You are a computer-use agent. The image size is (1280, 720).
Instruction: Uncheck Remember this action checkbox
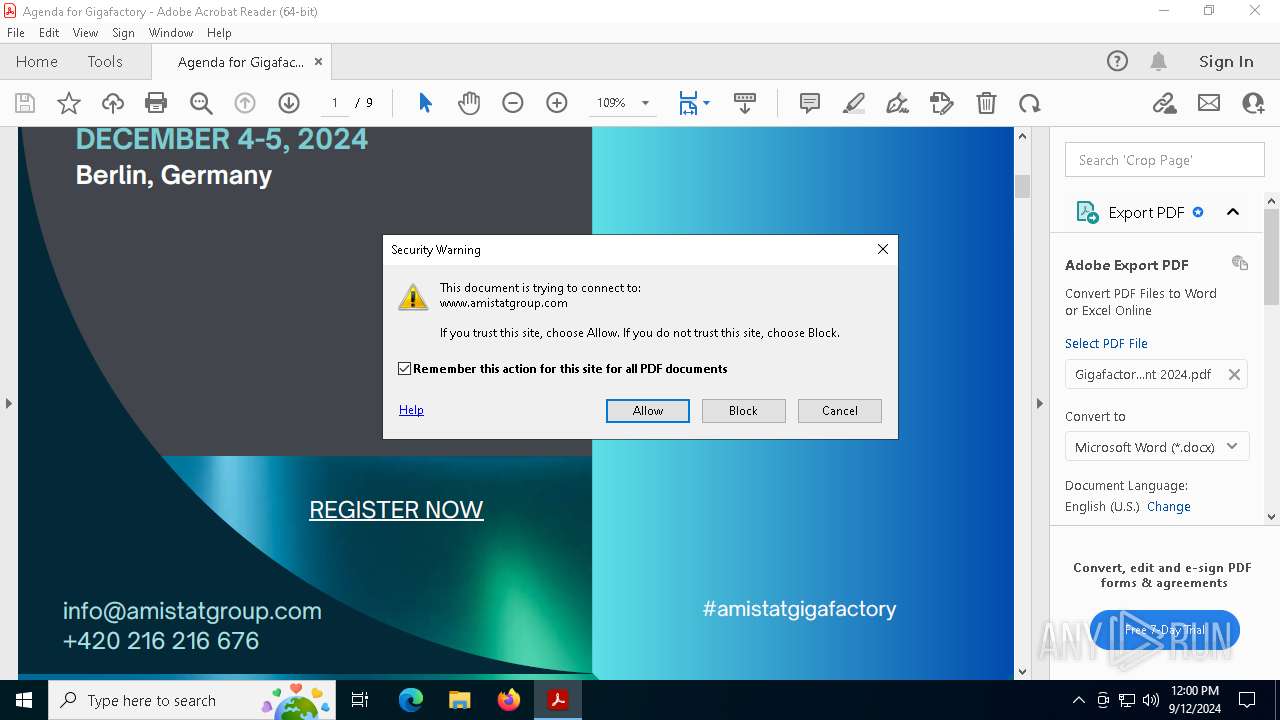tap(405, 369)
